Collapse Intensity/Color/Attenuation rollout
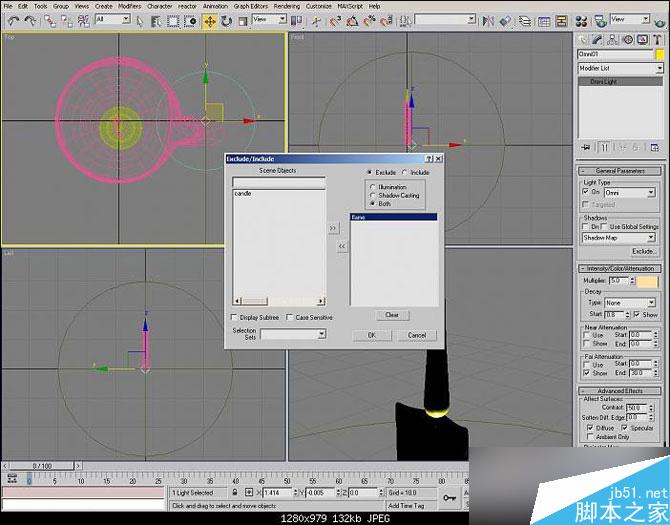This screenshot has height=525, width=670. pos(620,269)
